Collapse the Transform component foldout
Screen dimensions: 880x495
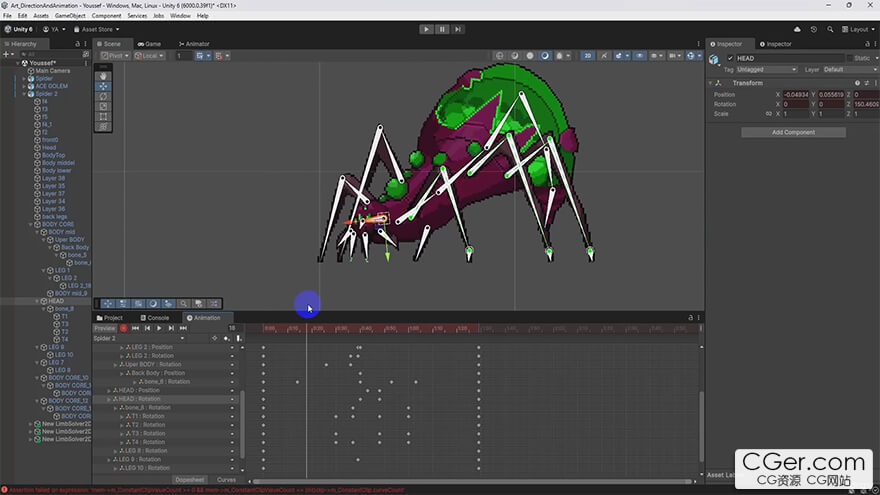coord(711,83)
